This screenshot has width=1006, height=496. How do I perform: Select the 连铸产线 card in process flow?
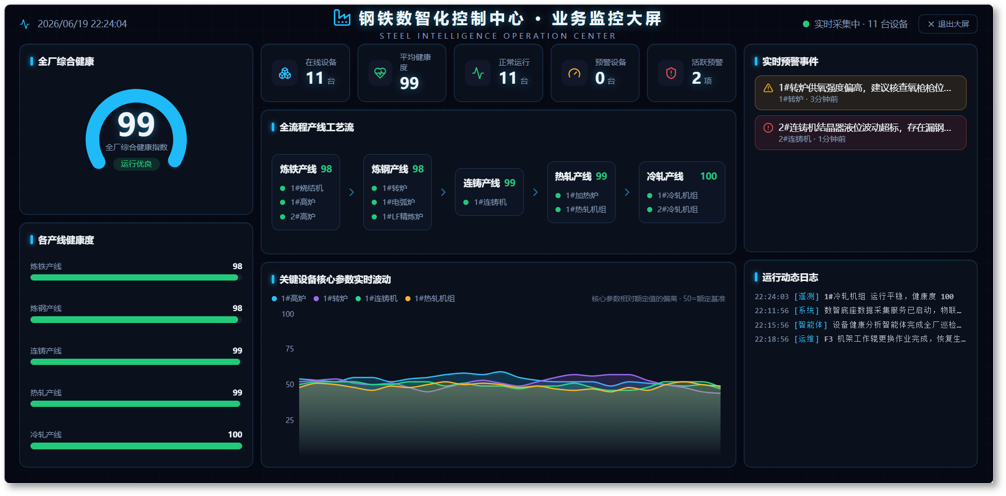[x=489, y=192]
